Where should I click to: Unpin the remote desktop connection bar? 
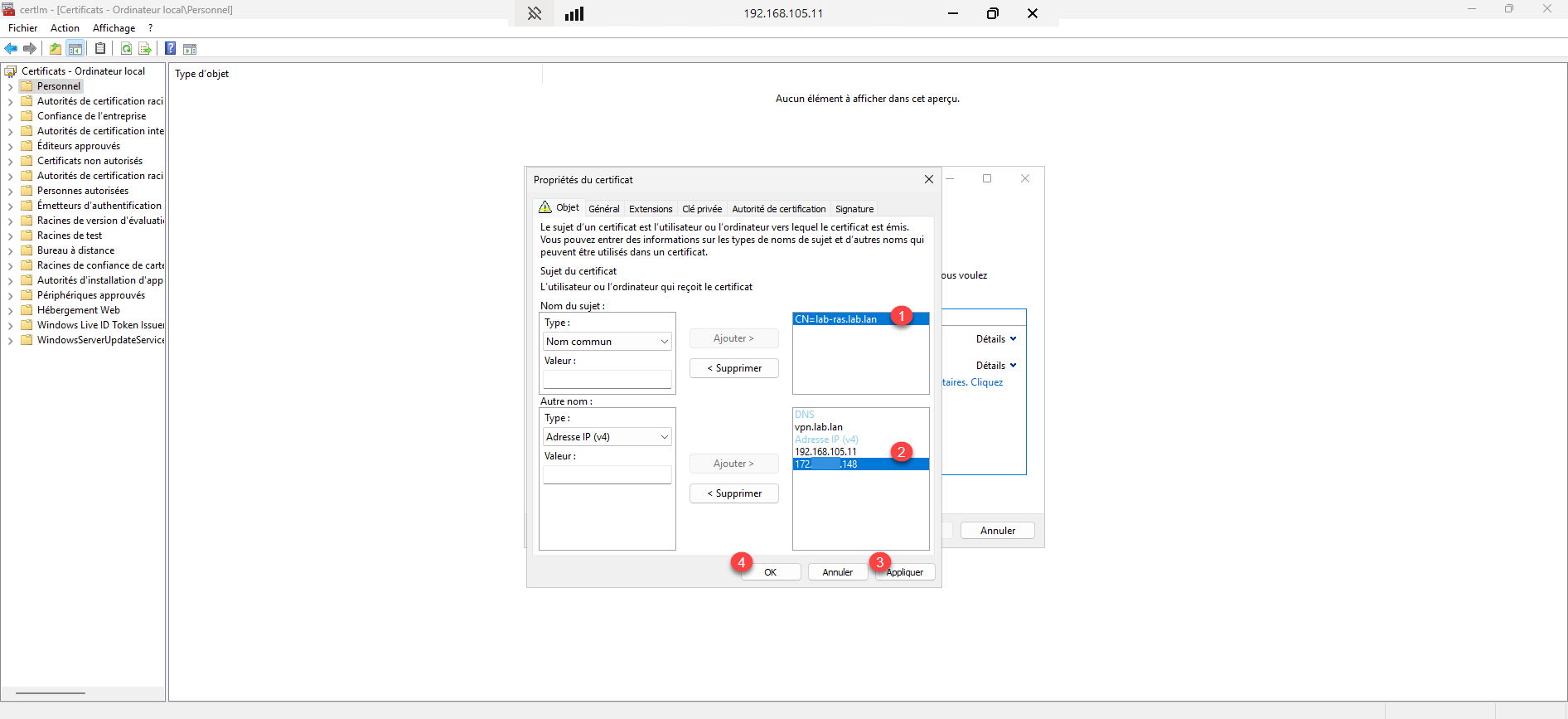point(535,13)
